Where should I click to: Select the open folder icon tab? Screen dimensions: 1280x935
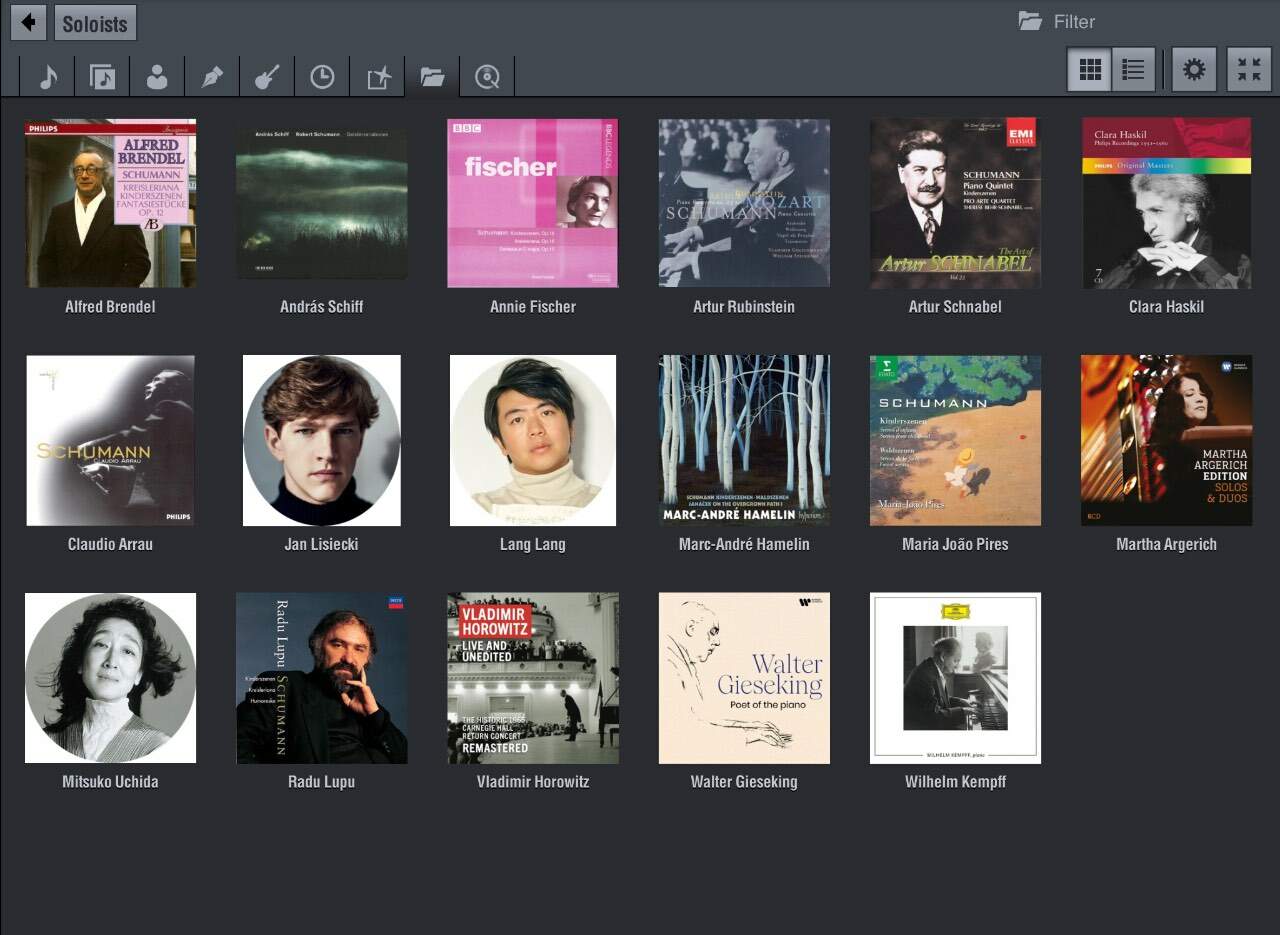(x=432, y=76)
